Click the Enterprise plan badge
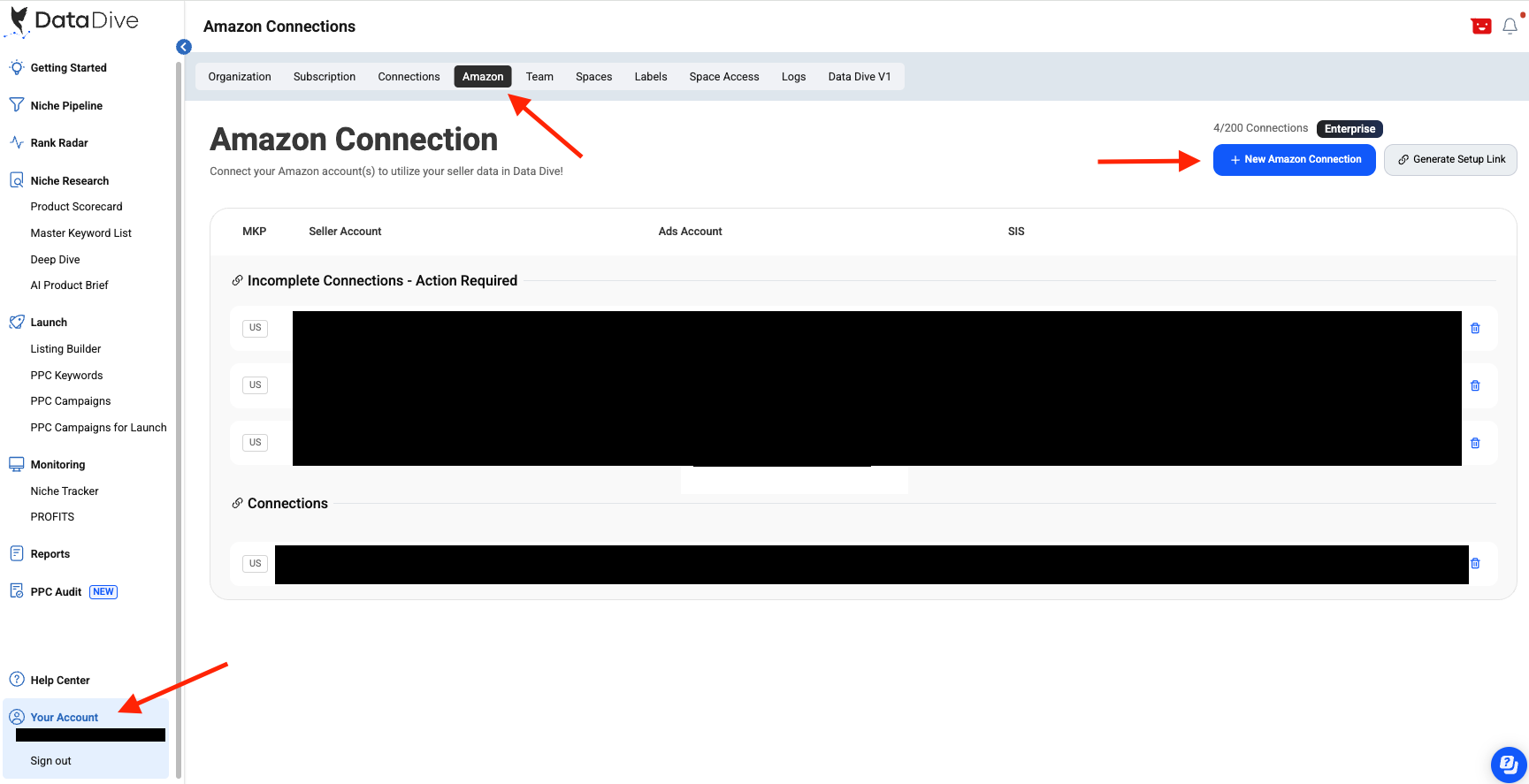Screen dimensions: 1529x784 tap(1349, 129)
